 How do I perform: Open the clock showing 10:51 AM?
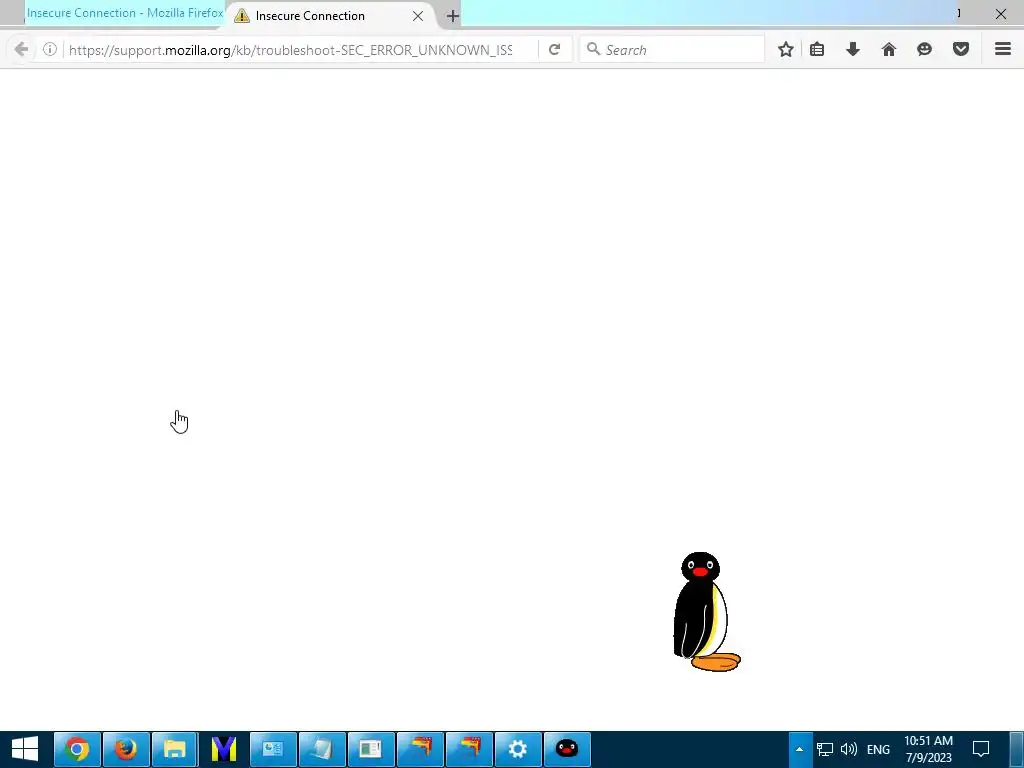[x=929, y=749]
